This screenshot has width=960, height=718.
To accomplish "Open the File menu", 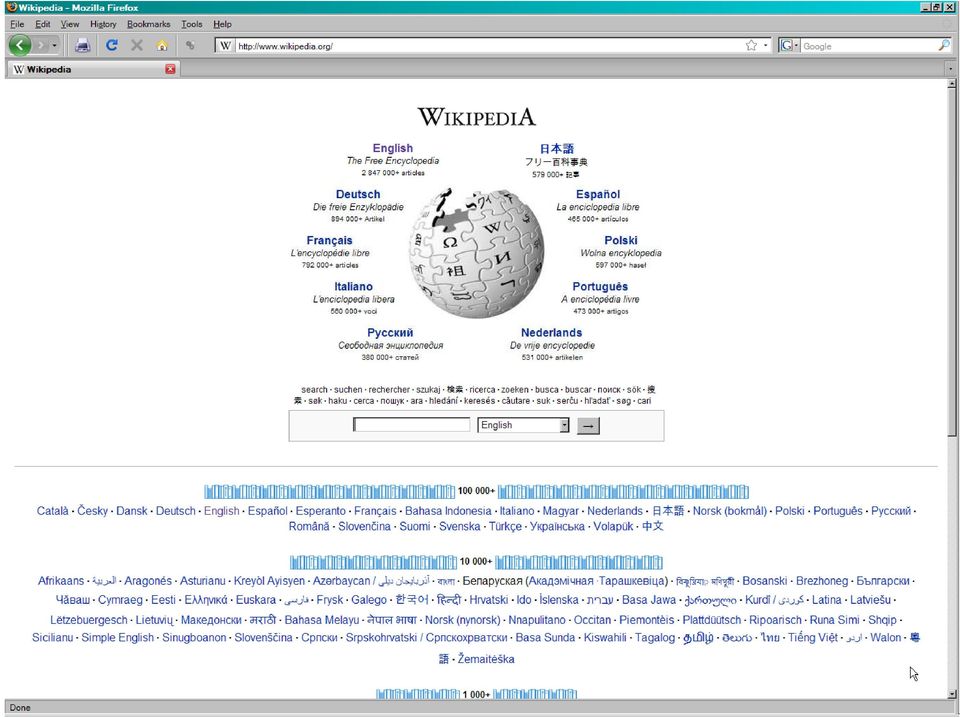I will [17, 24].
